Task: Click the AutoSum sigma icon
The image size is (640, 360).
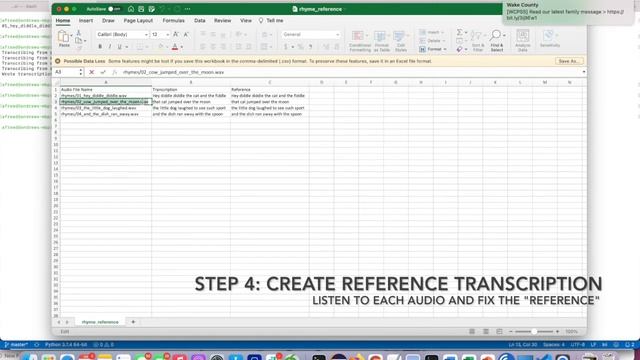Action: [x=460, y=32]
